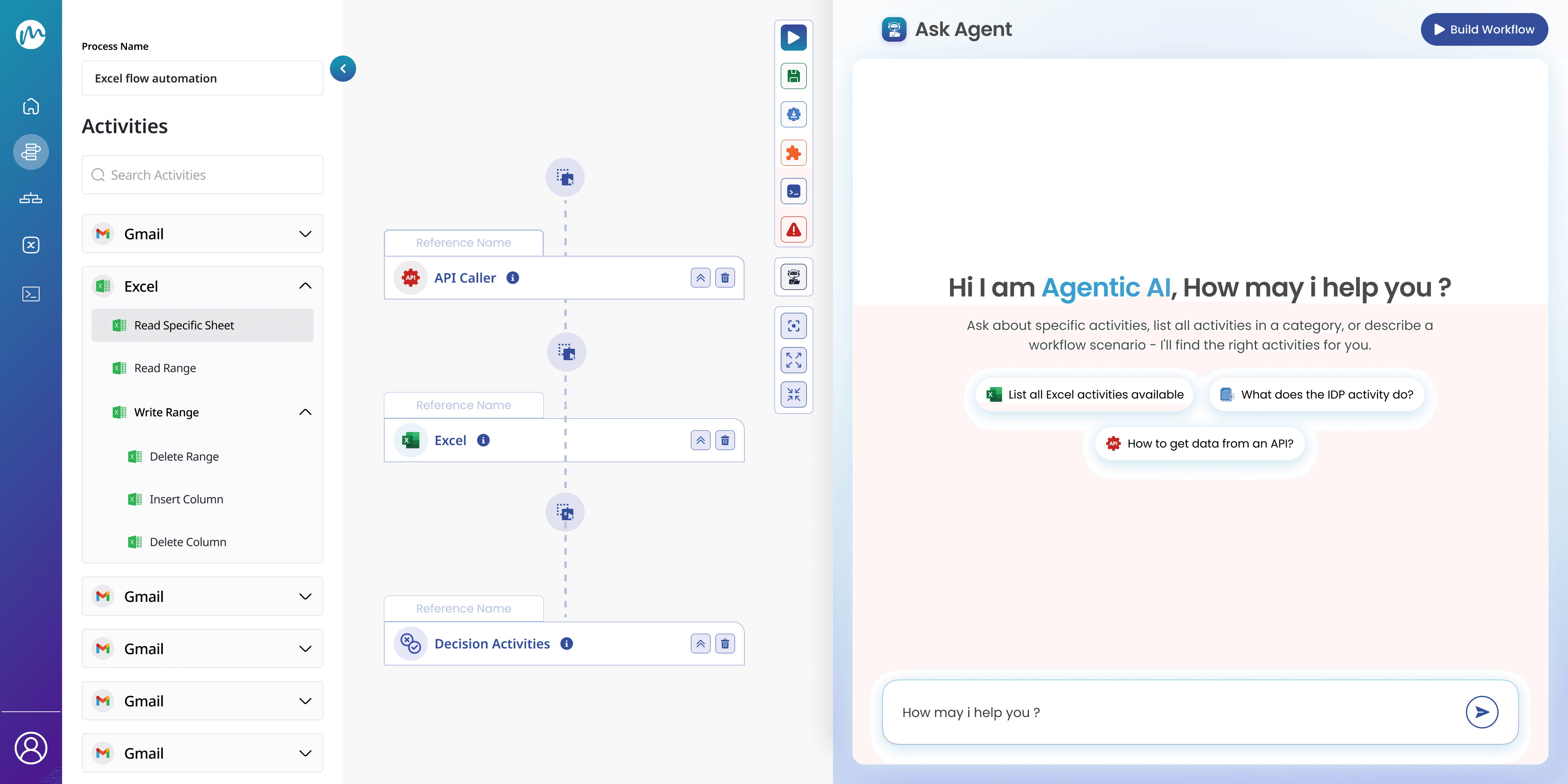Viewport: 1568px width, 784px height.
Task: Click the API Caller step title
Action: (x=465, y=278)
